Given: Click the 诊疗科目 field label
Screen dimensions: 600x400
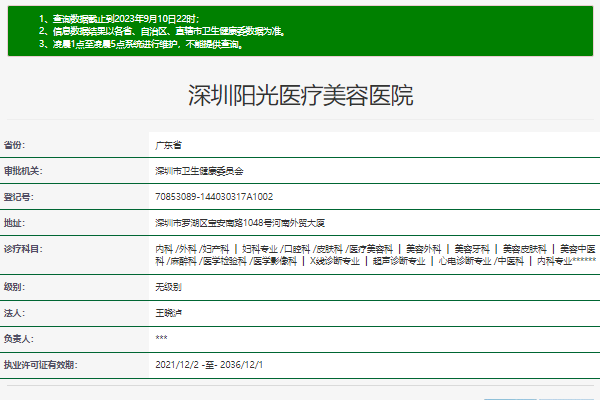Looking at the screenshot, I should click(23, 249).
